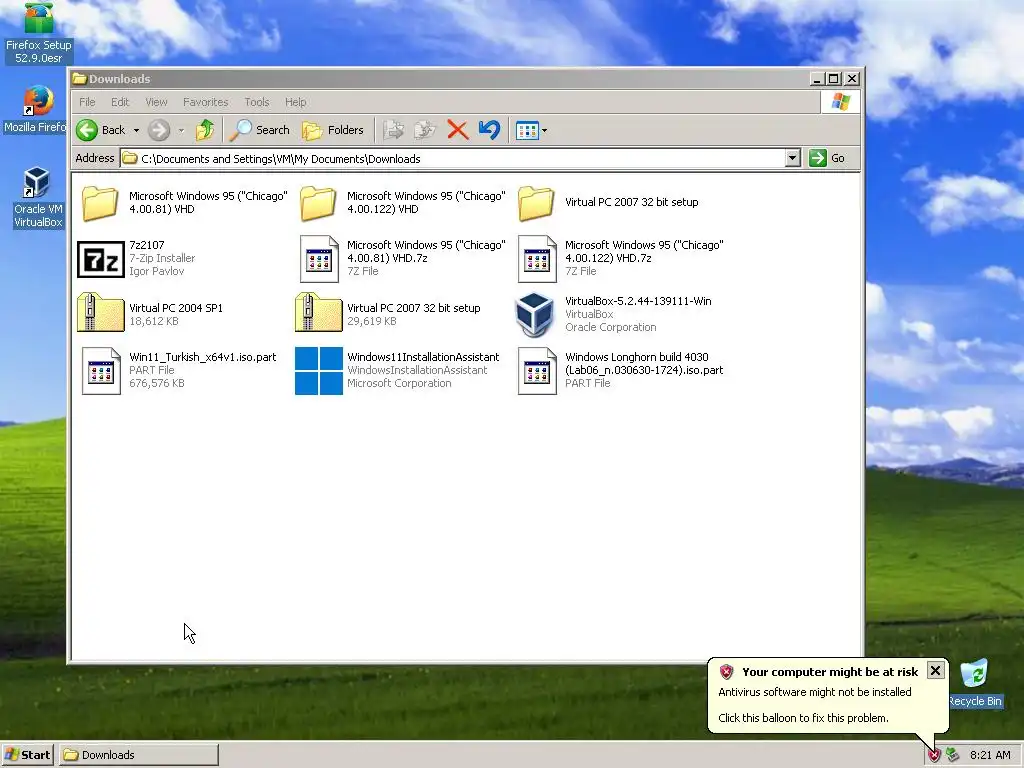Open the Search pane
Image resolution: width=1024 pixels, height=768 pixels.
[260, 130]
